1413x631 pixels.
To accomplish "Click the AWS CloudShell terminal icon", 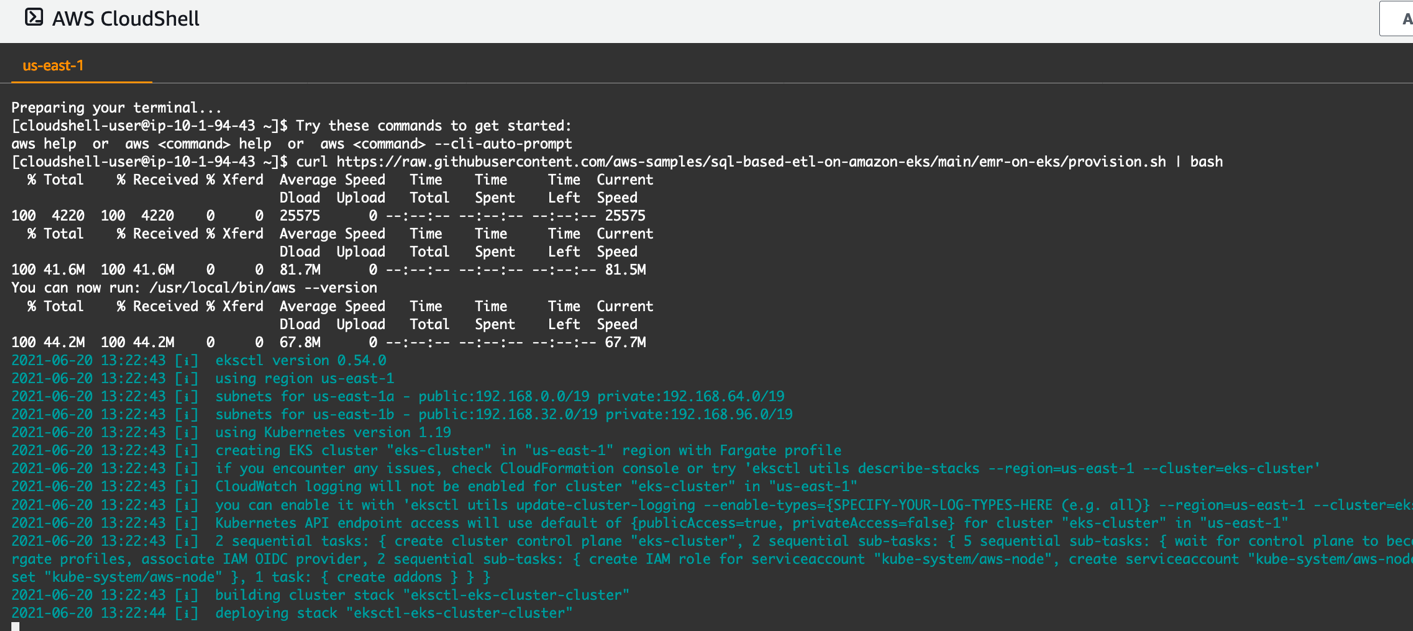I will pyautogui.click(x=34, y=17).
